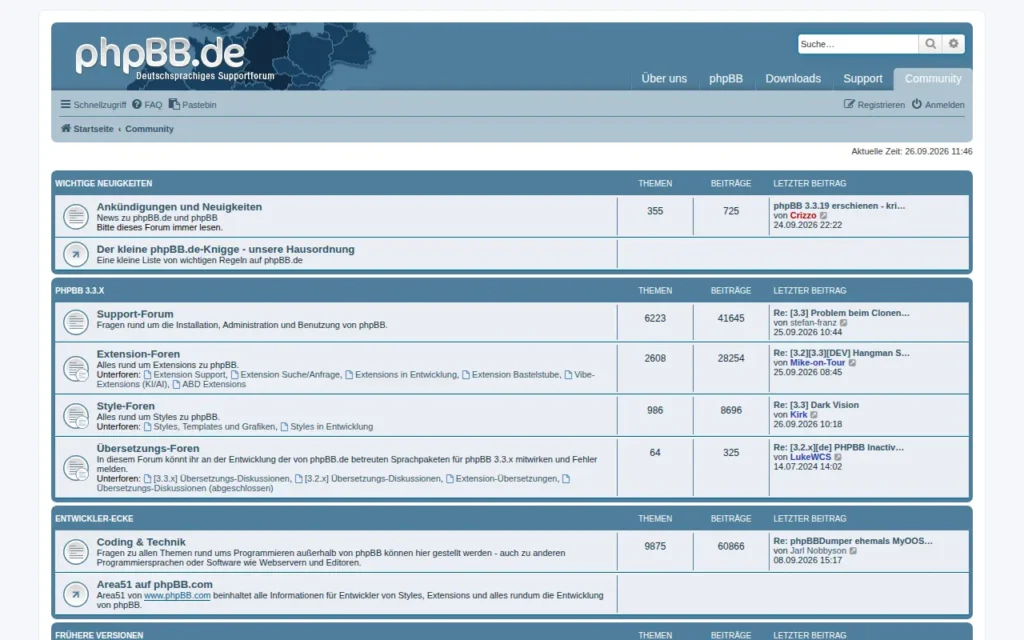Expand the Schnellzugriff menu
This screenshot has width=1024, height=640.
(93, 104)
